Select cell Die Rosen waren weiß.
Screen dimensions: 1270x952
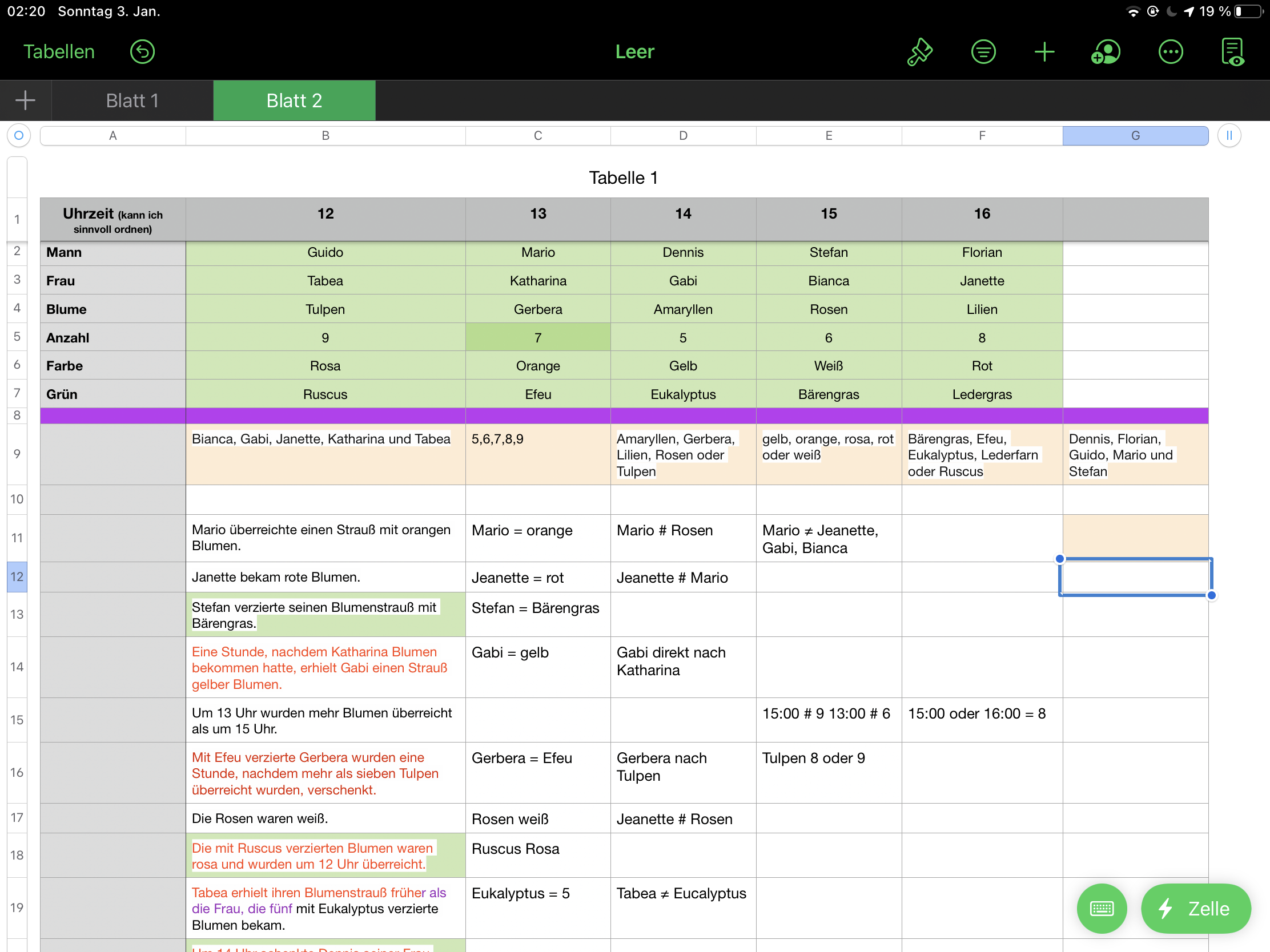pos(325,818)
